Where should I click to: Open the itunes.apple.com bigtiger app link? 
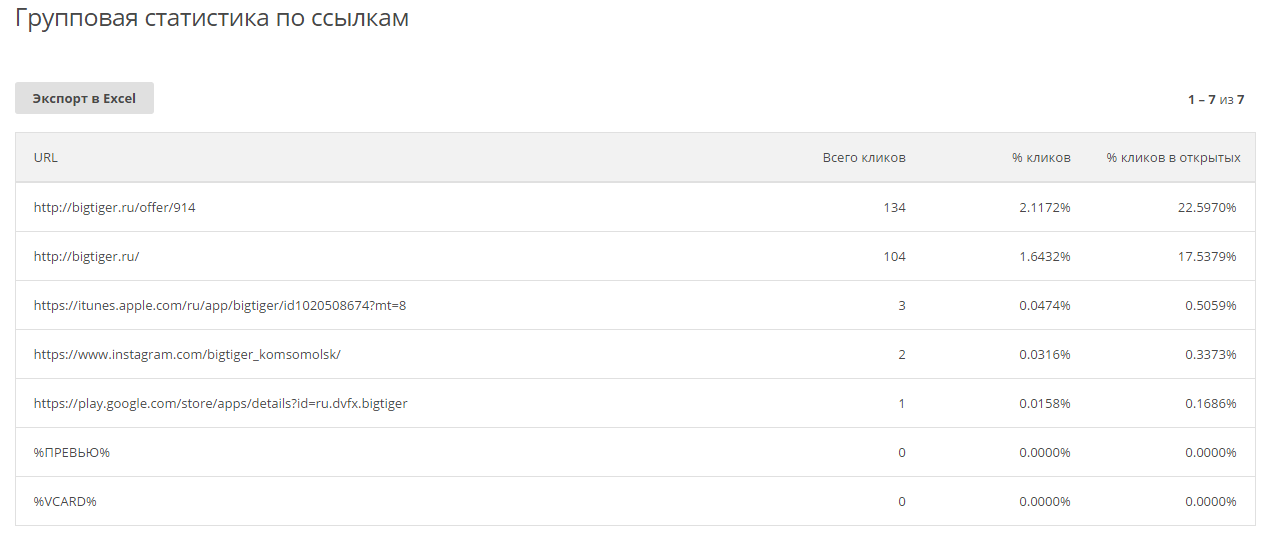(x=220, y=306)
